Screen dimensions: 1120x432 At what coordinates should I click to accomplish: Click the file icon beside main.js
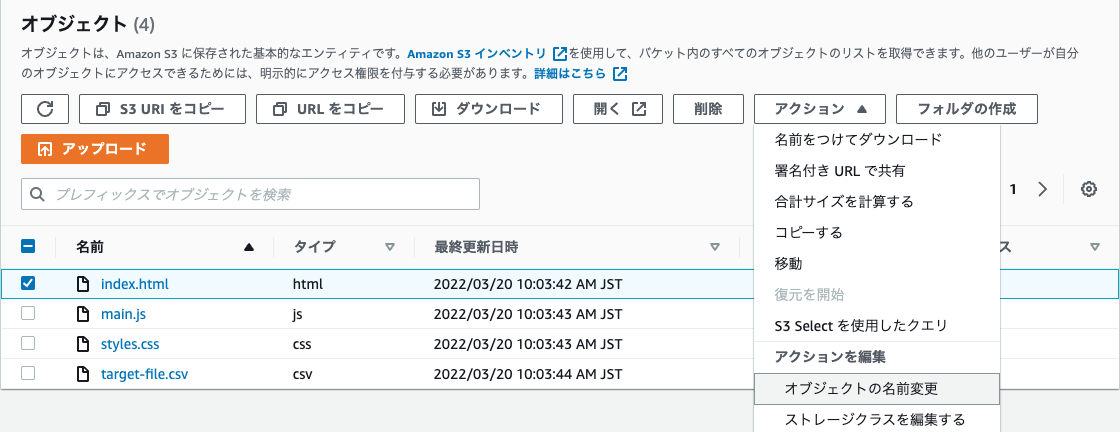point(84,313)
